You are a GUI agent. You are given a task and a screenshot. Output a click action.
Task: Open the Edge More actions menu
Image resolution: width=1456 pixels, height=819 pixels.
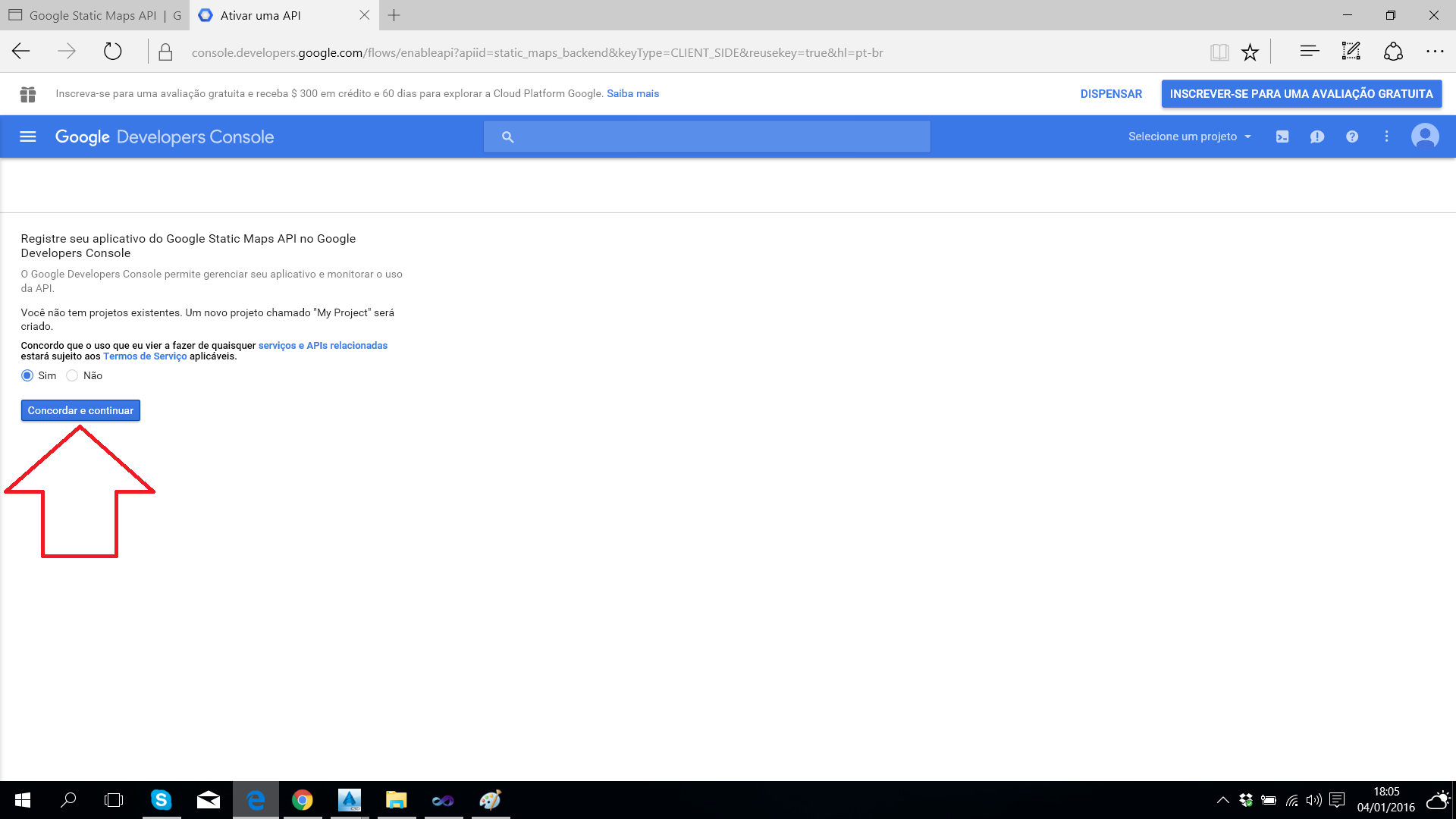click(1435, 52)
